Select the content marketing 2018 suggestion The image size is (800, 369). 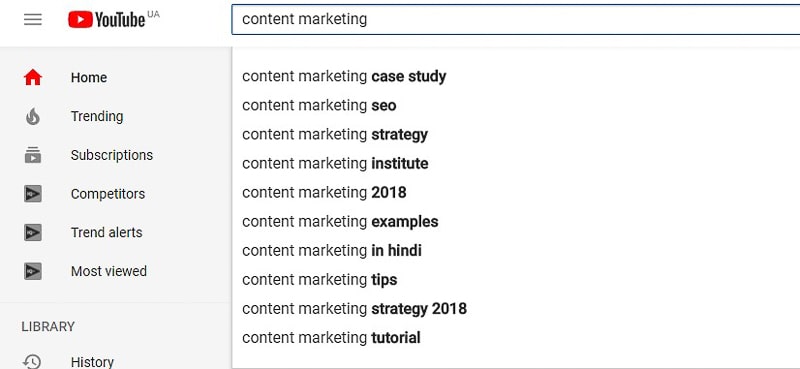click(516, 193)
